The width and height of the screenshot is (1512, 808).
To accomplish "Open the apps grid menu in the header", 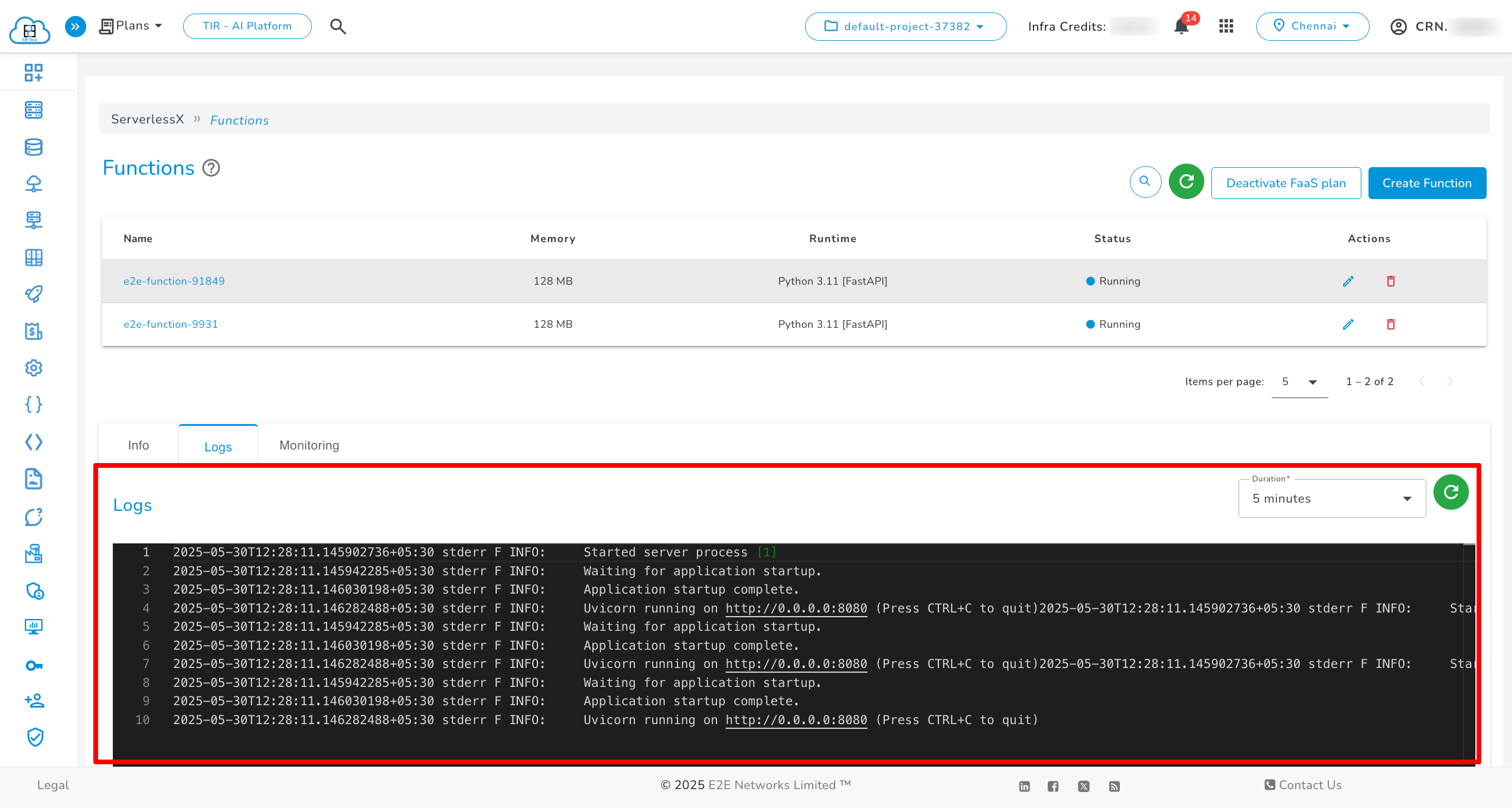I will pyautogui.click(x=1226, y=26).
